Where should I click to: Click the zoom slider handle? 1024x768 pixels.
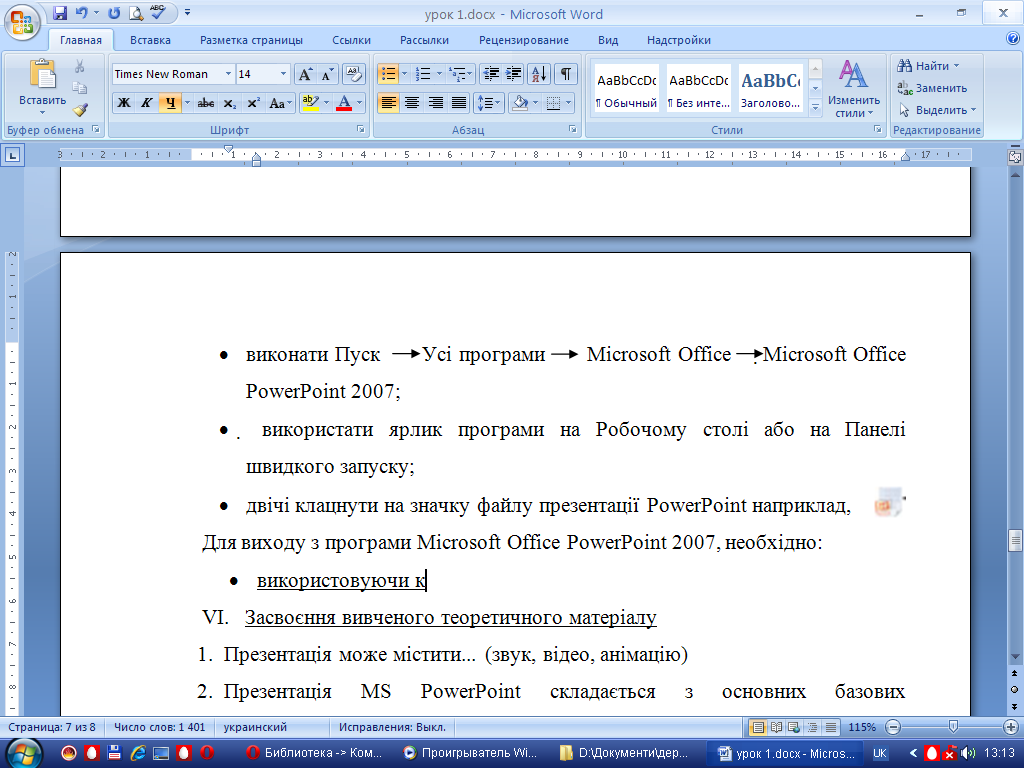click(x=953, y=726)
